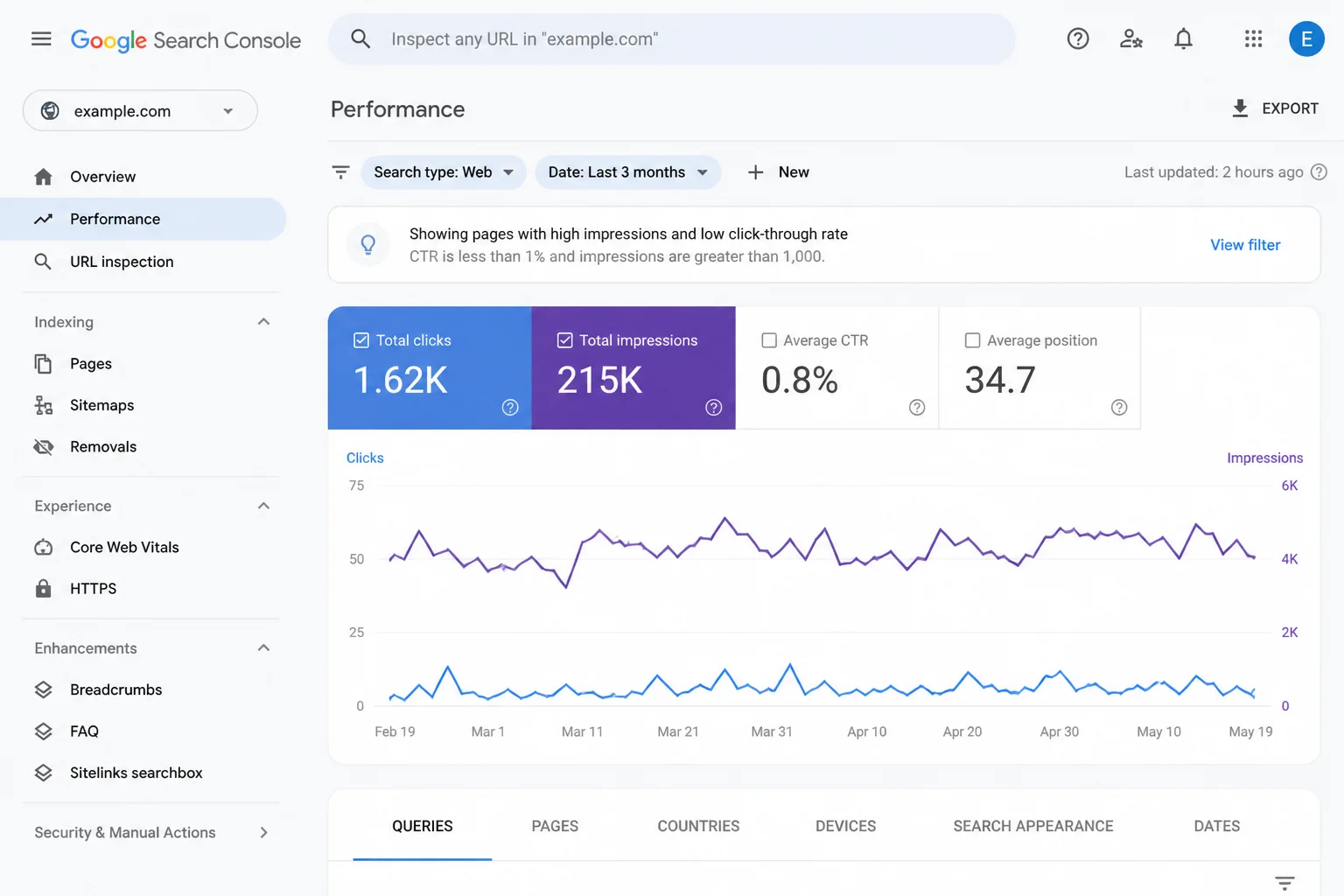Screen dimensions: 1344x896
Task: Open help icon on Total clicks card
Action: [x=510, y=408]
